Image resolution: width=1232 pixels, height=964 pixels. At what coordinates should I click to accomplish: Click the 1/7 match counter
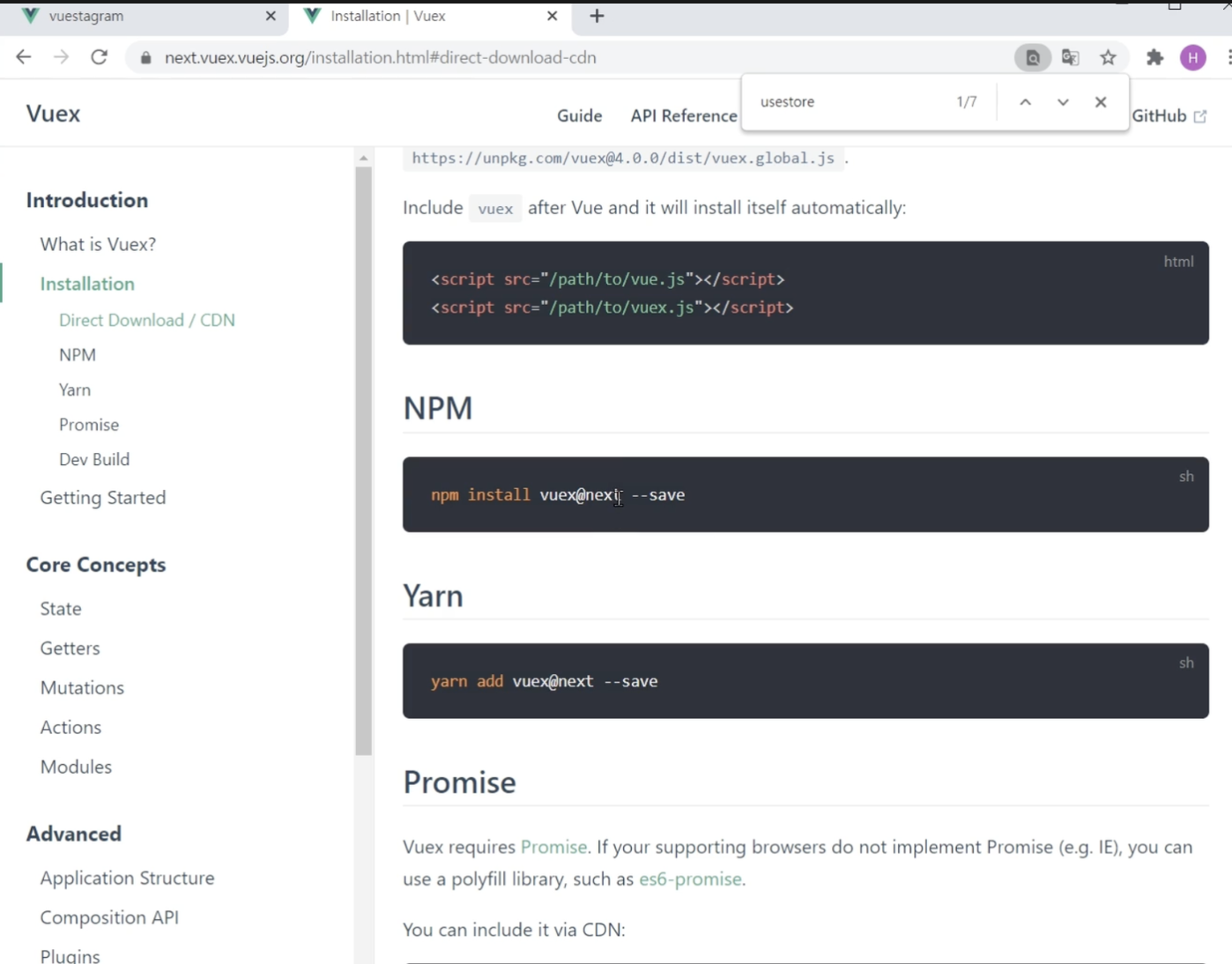pyautogui.click(x=967, y=102)
